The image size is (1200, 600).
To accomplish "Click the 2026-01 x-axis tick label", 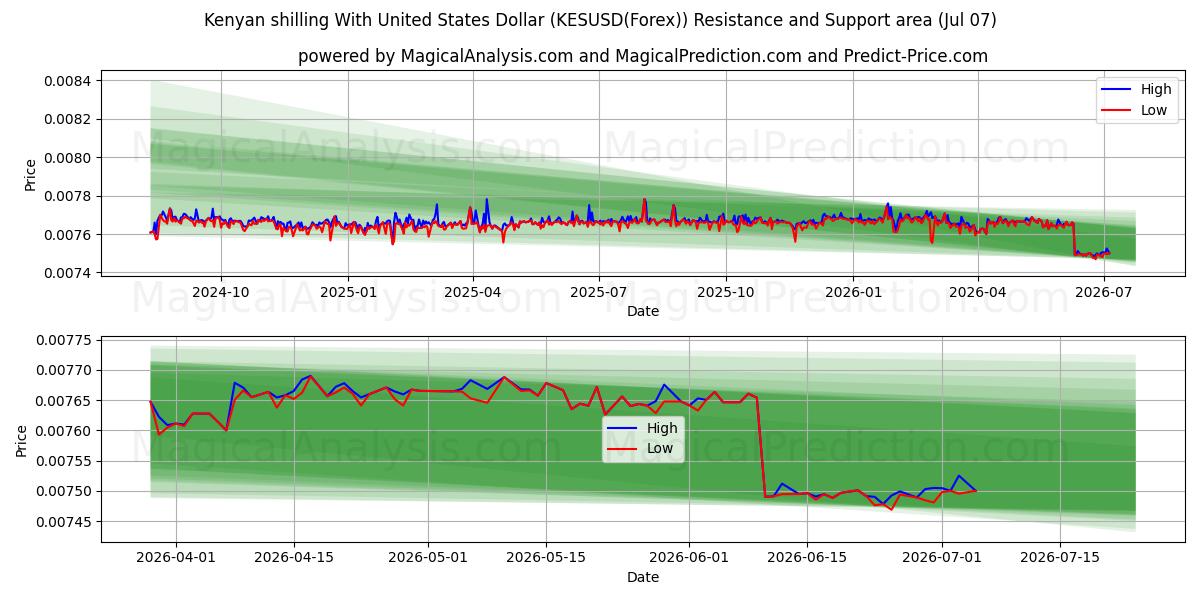I will pos(853,292).
